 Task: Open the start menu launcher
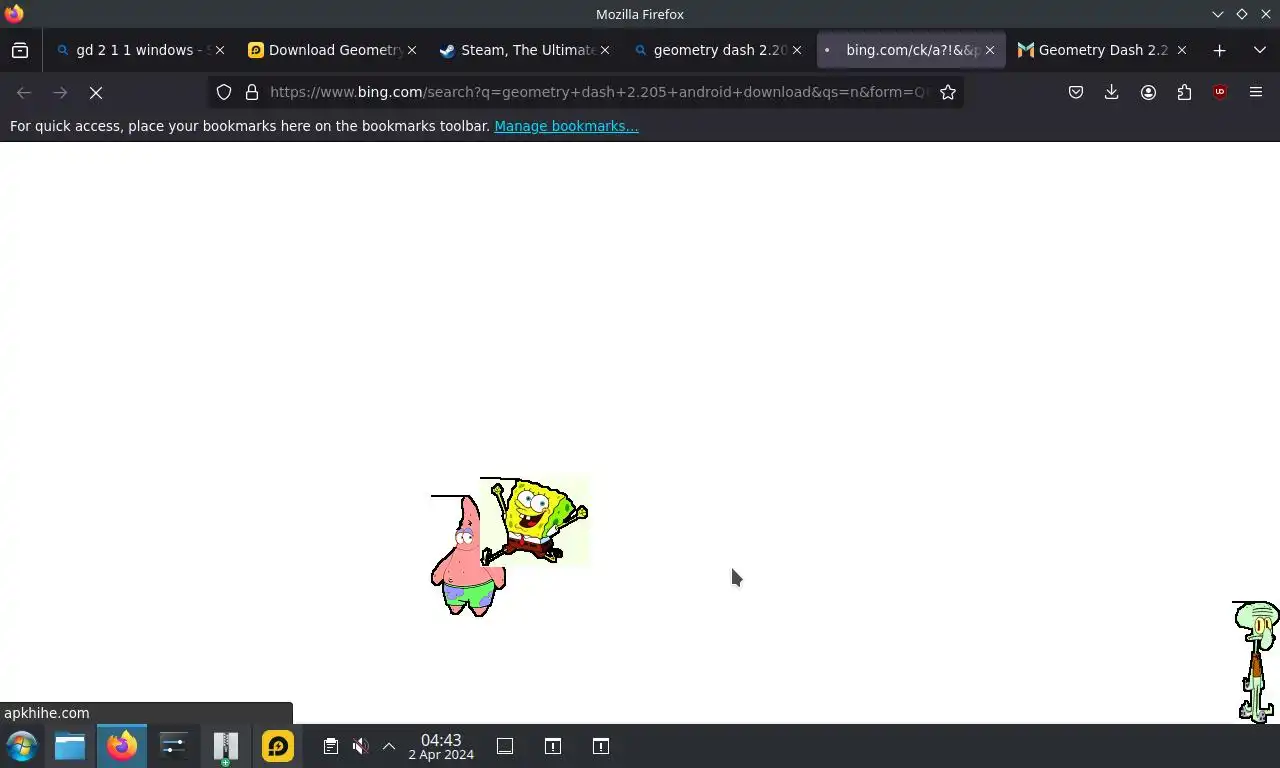point(22,746)
